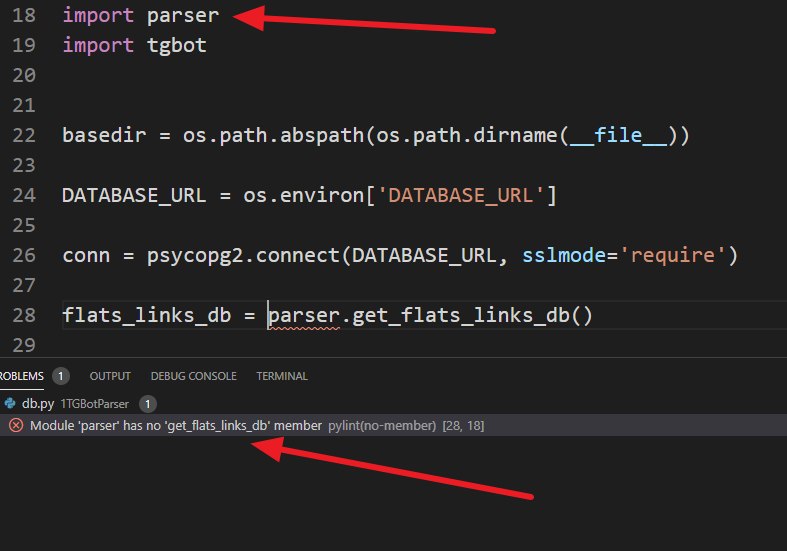
Task: Select the db.py file row in Problems
Action: [x=394, y=403]
